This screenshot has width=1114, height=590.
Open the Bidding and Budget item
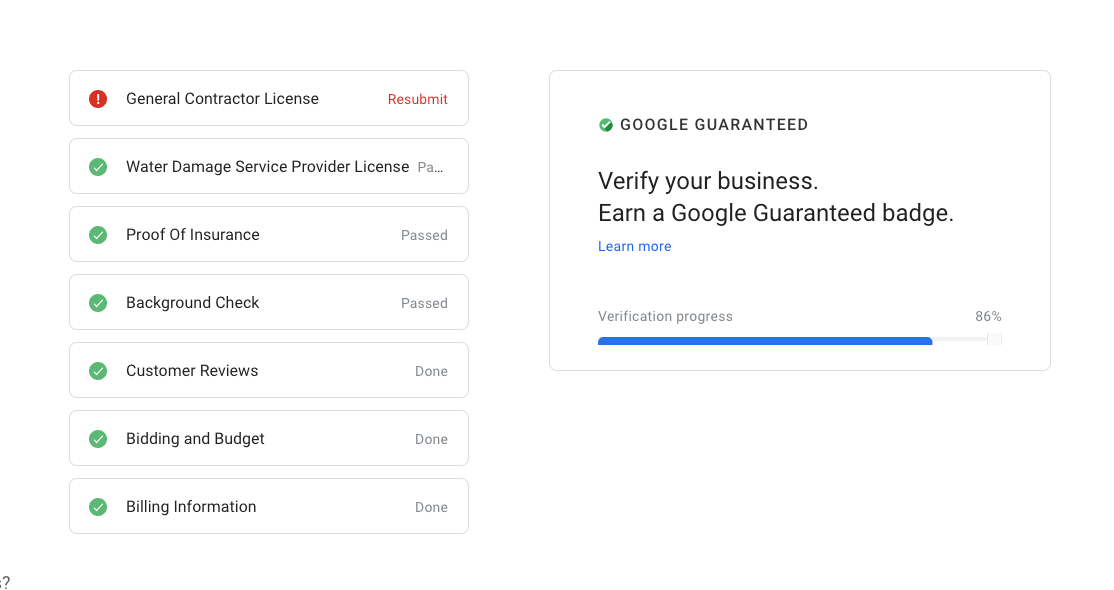[x=269, y=438]
